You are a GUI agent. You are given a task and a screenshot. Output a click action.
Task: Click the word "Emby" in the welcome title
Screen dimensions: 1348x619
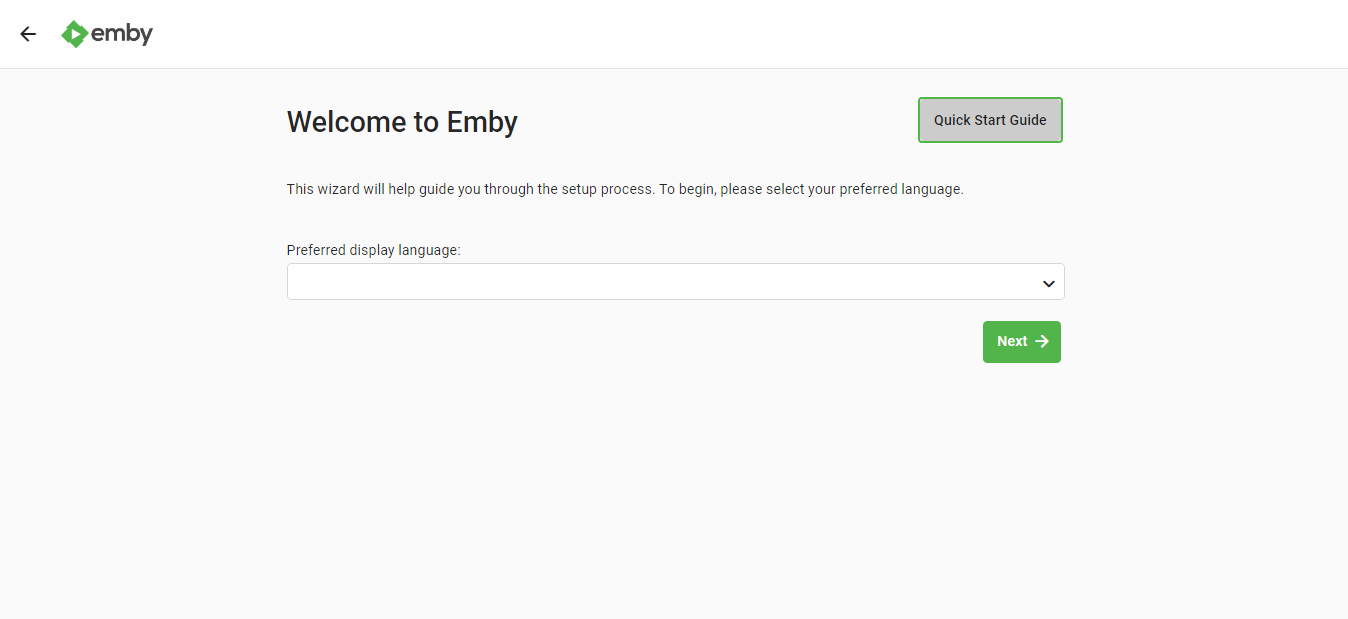tap(482, 122)
